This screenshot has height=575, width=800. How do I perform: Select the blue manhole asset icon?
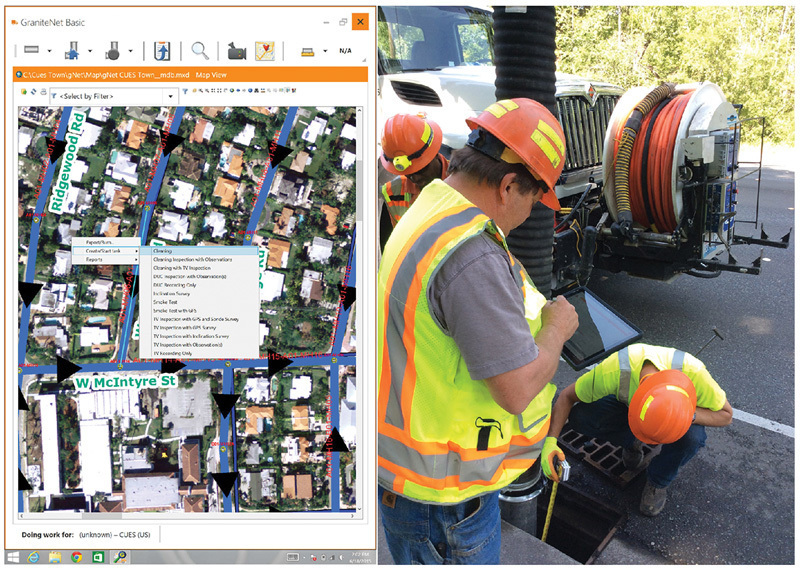coord(72,50)
